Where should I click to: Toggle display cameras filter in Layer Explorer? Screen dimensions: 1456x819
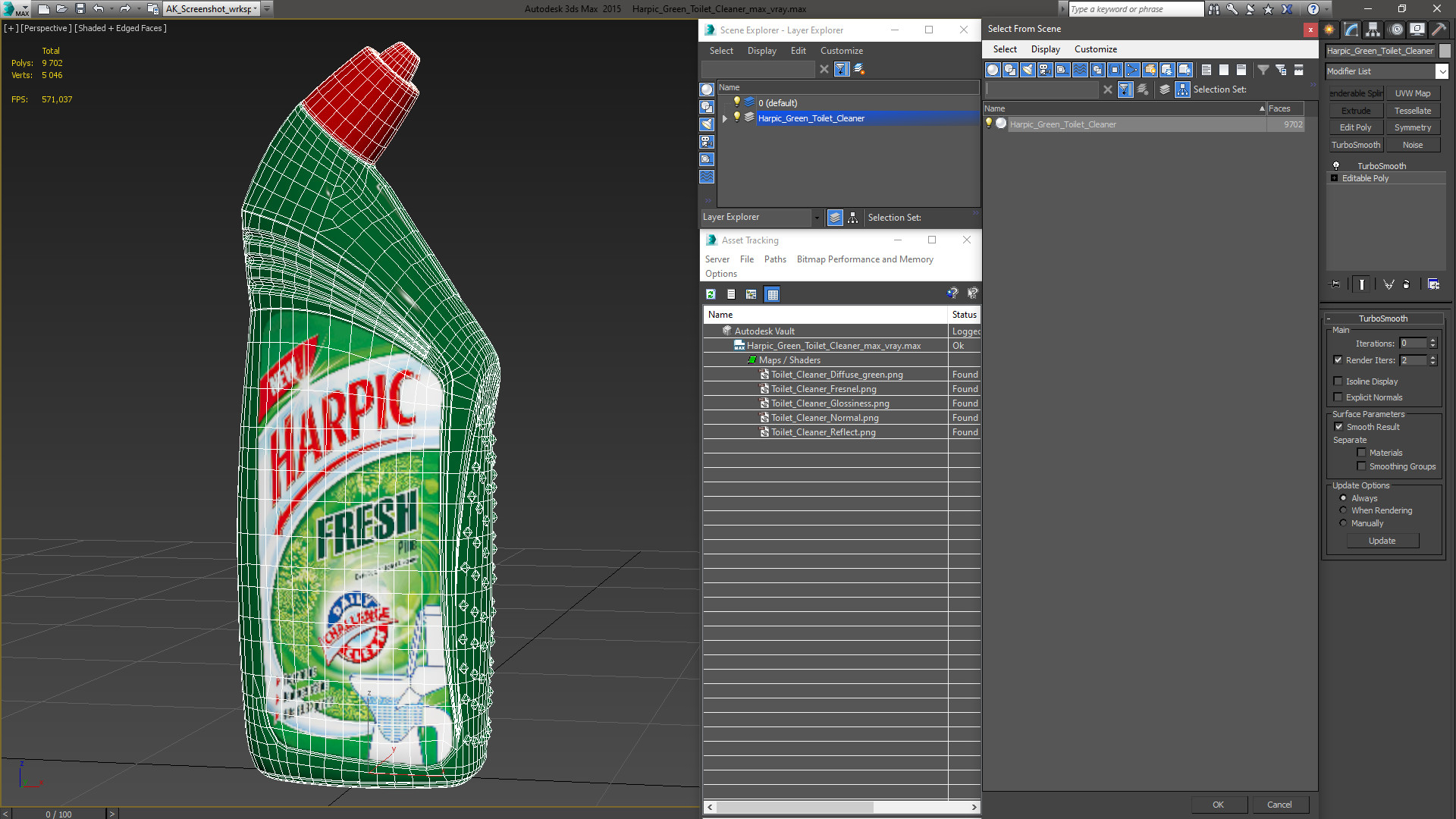point(707,142)
